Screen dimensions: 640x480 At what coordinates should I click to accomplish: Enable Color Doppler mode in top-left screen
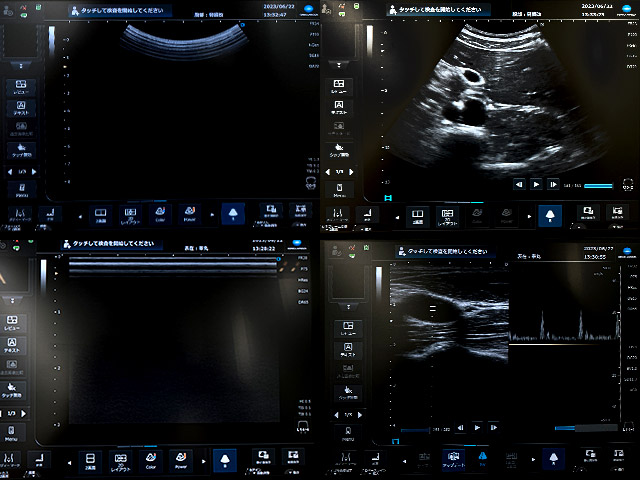(x=160, y=214)
